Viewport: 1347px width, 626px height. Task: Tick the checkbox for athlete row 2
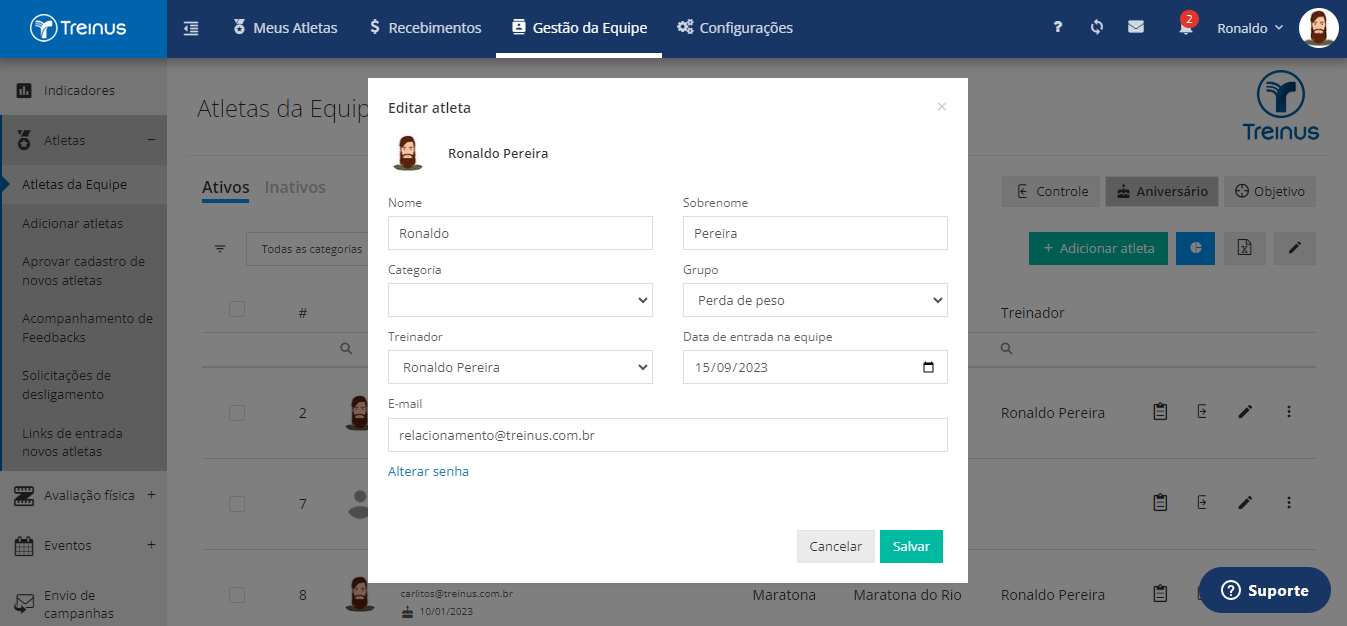(x=237, y=412)
